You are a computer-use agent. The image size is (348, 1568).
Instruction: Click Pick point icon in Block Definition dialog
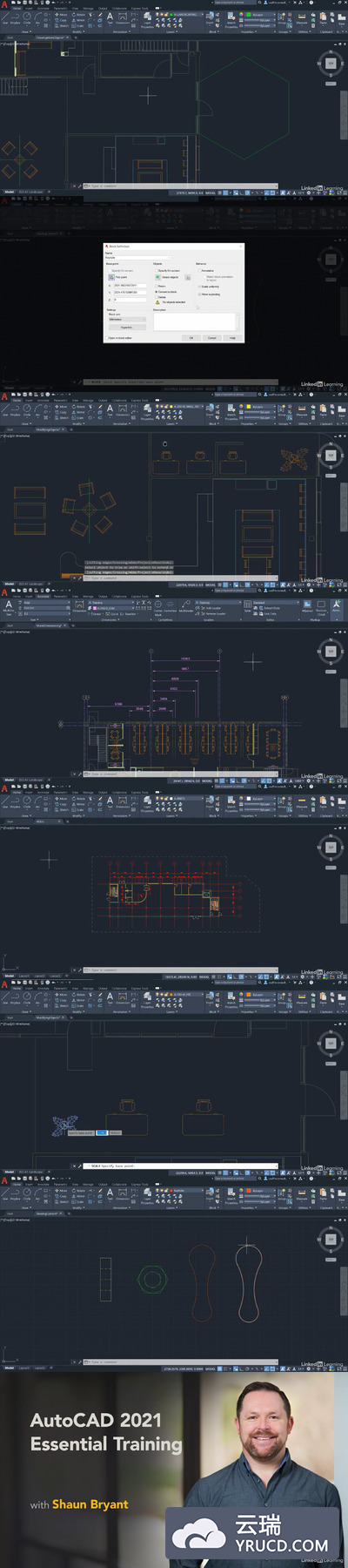click(x=110, y=277)
